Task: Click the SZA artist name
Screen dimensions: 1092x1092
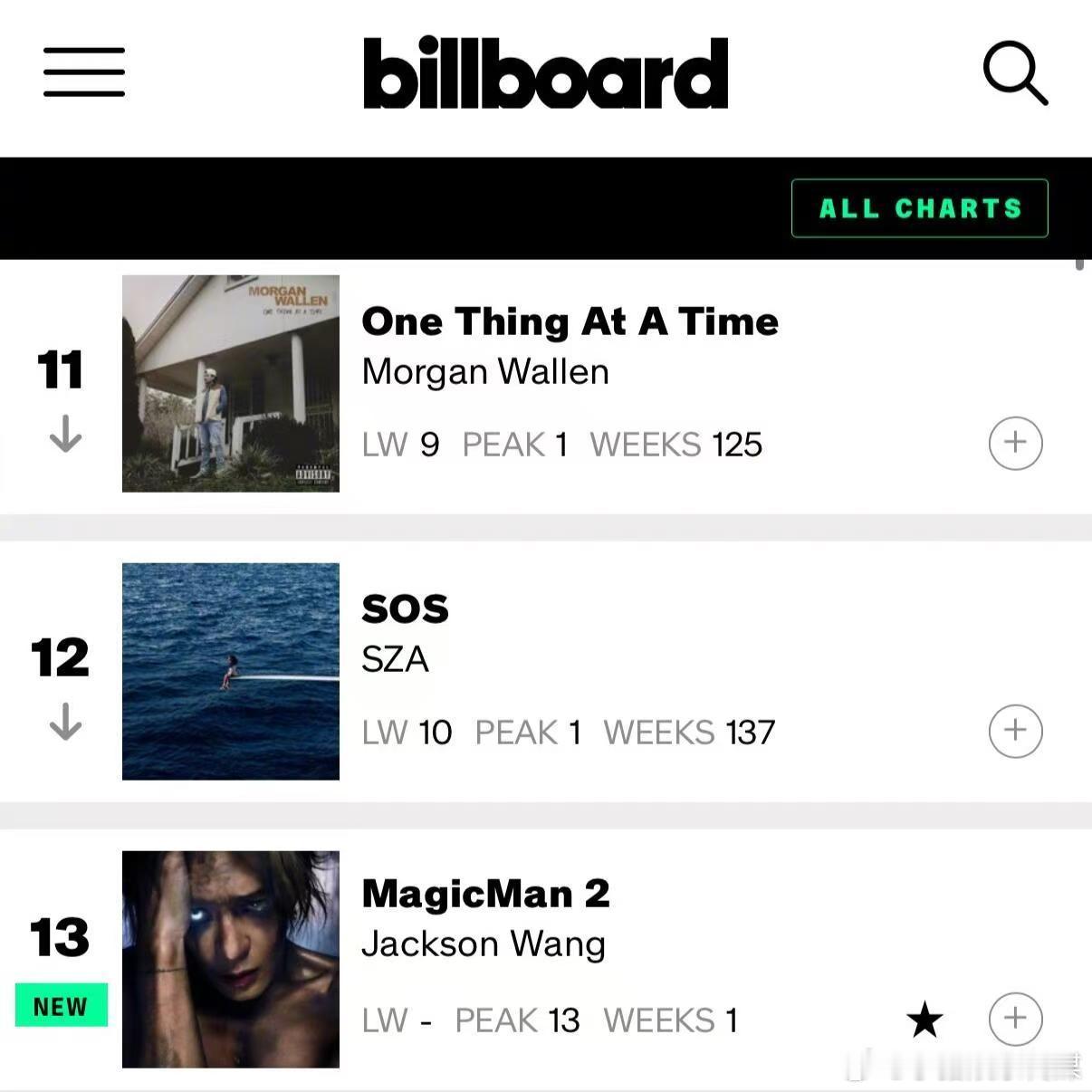Action: click(x=395, y=659)
